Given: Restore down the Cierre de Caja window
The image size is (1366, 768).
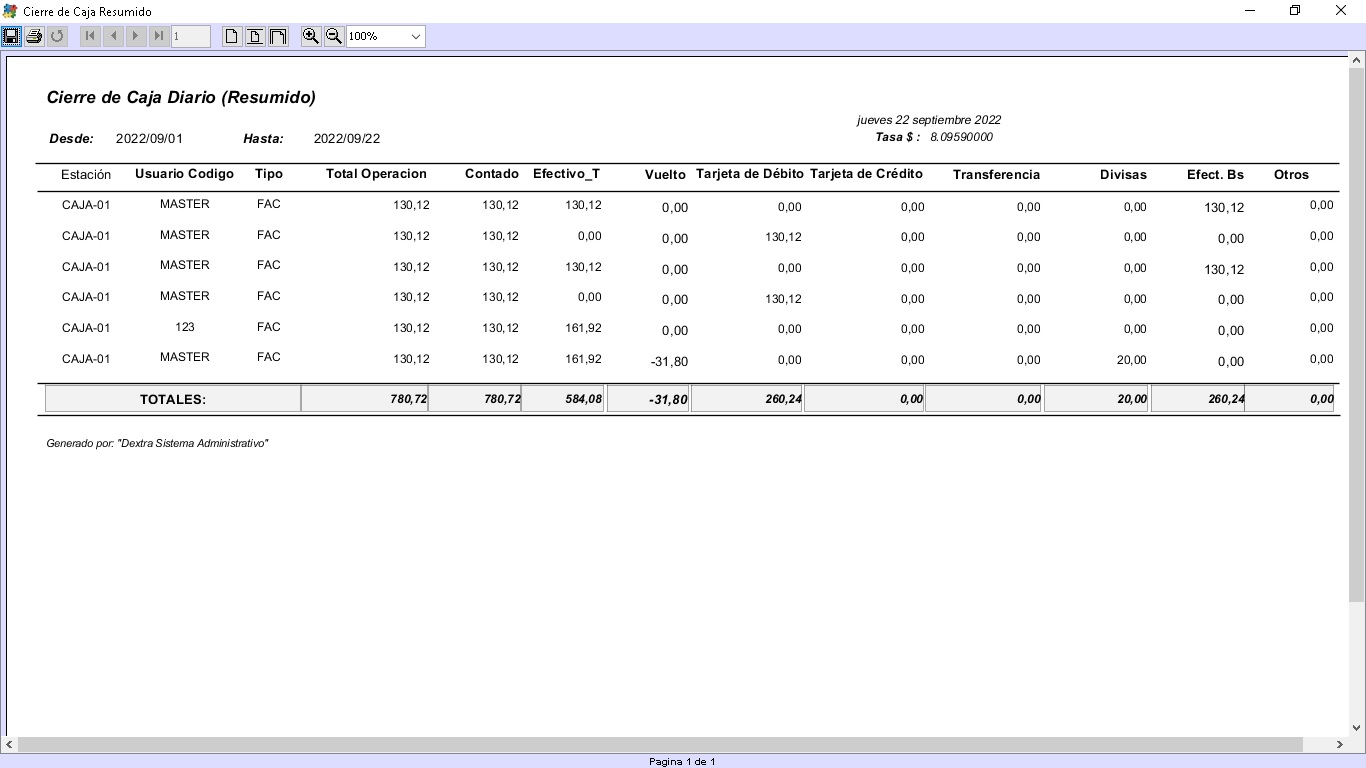Looking at the screenshot, I should point(1295,11).
